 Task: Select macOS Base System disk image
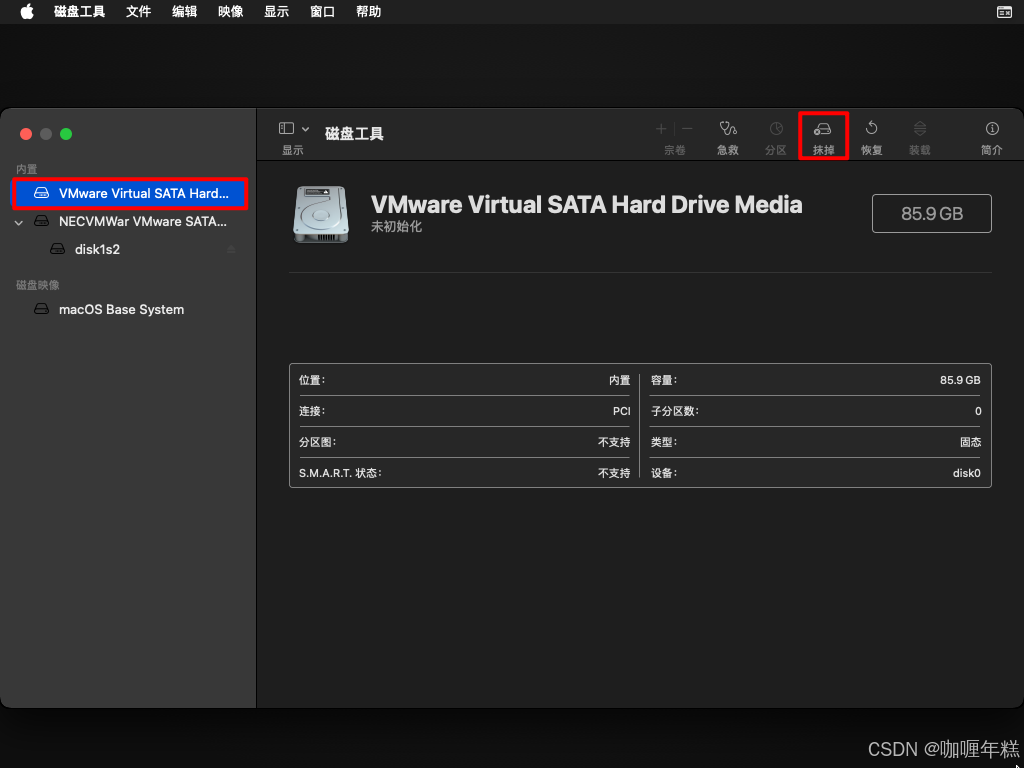130,310
